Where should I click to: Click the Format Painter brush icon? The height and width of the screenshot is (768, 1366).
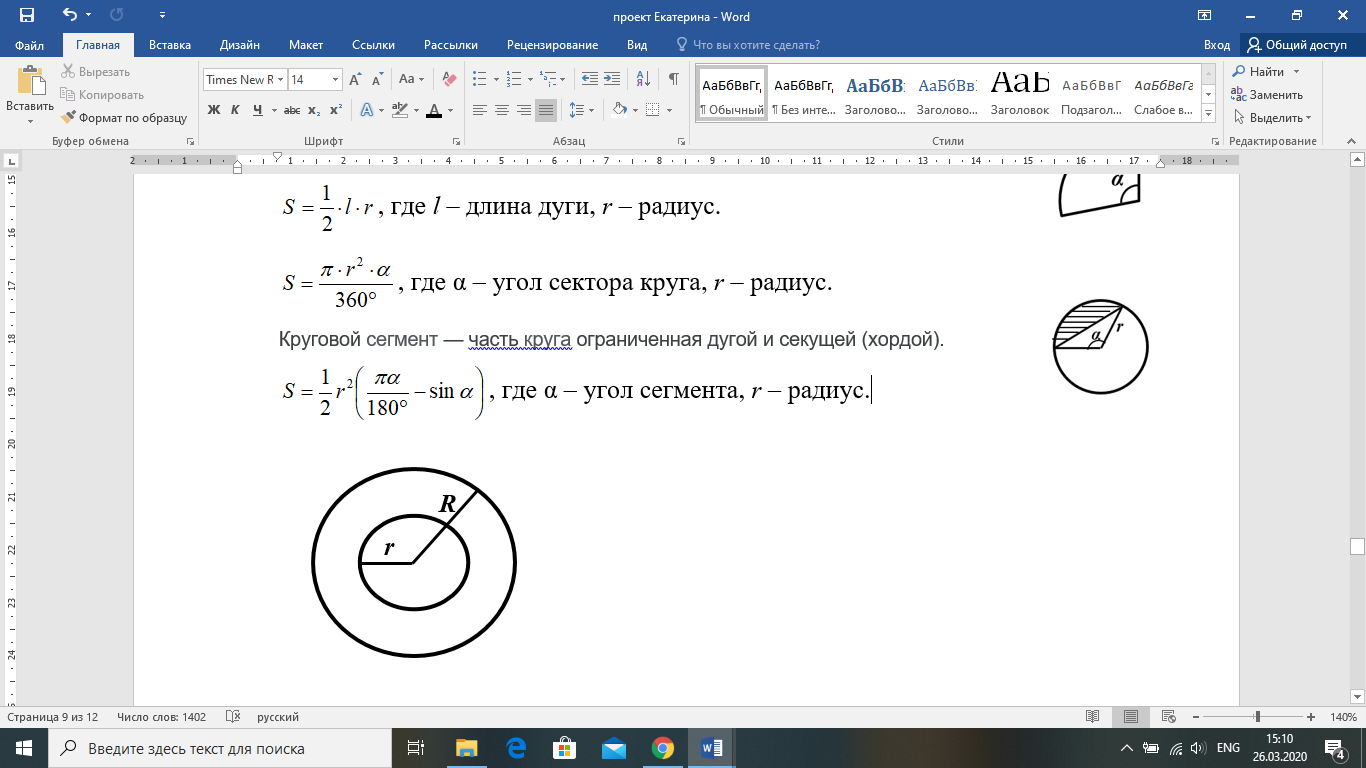68,117
